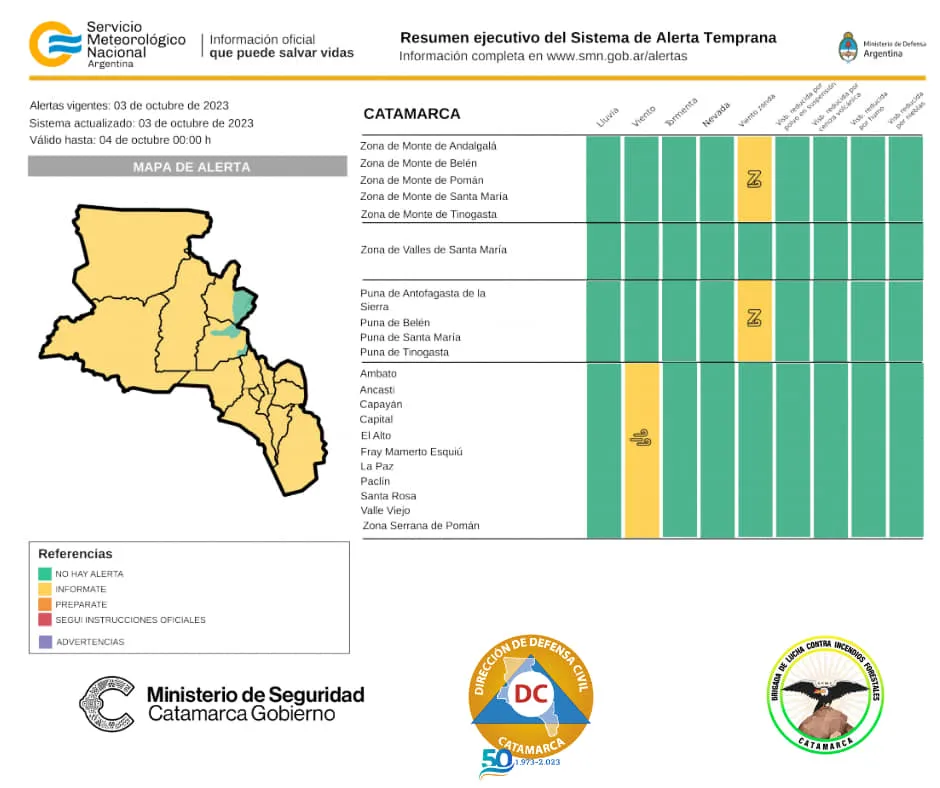Screen dimensions: 940x788
Task: Click the 'Paclín' row
Action: coord(375,481)
